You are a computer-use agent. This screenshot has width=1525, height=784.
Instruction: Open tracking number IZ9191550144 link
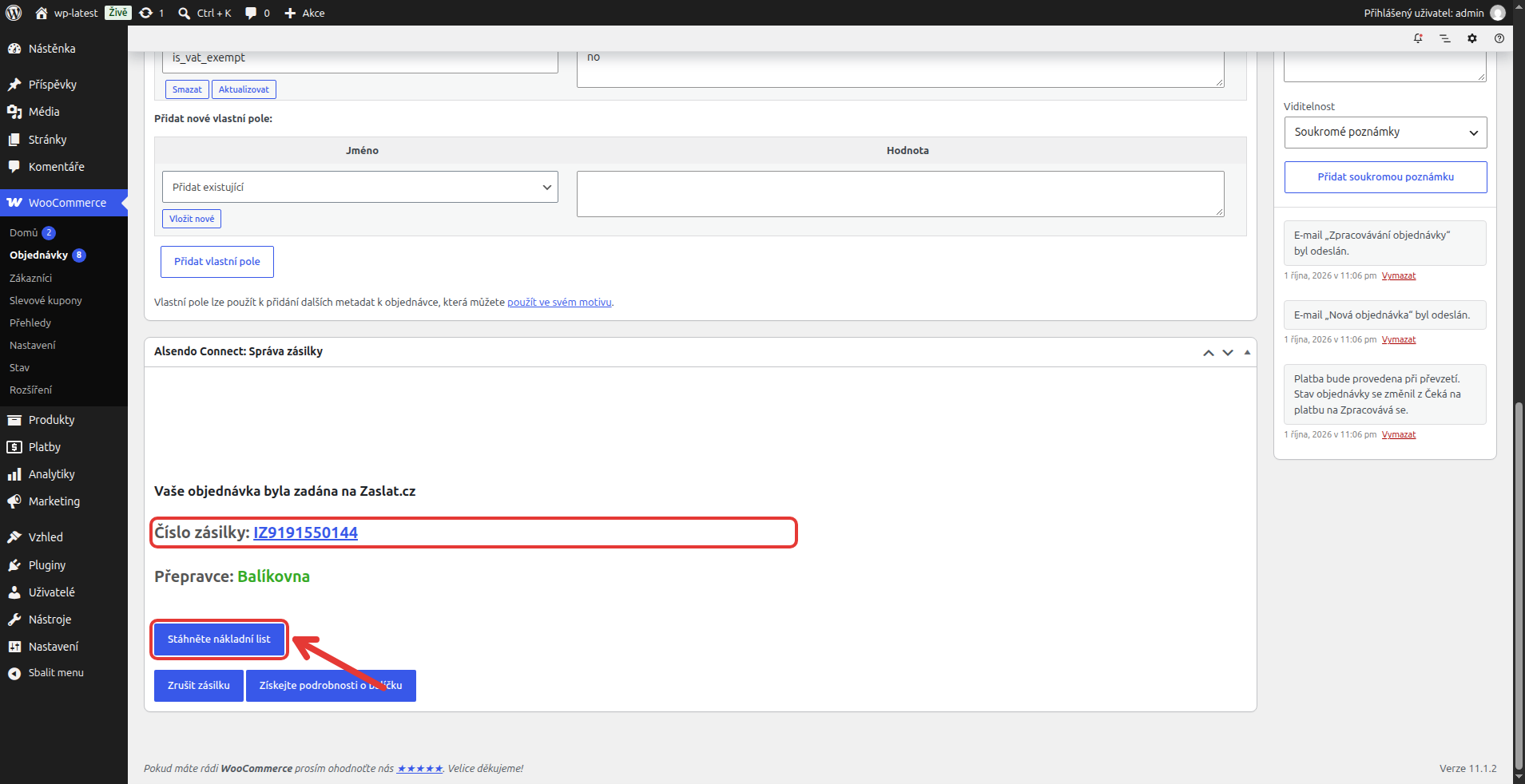(305, 533)
